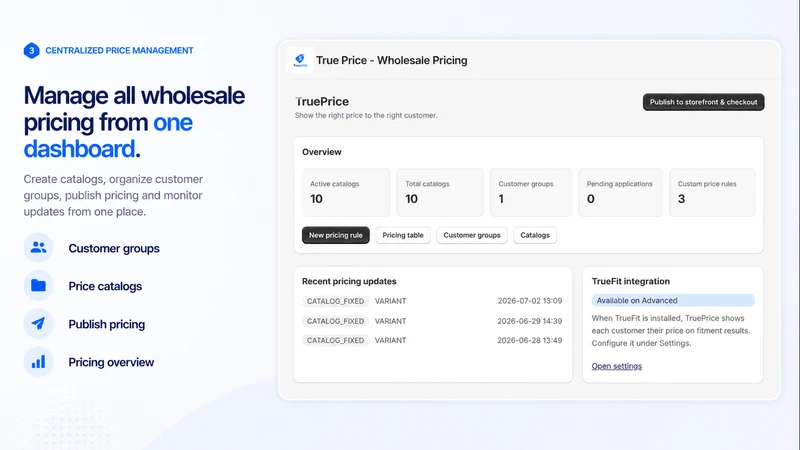Click the Pricing overview feature label
Screen dimensions: 800x450
click(111, 362)
